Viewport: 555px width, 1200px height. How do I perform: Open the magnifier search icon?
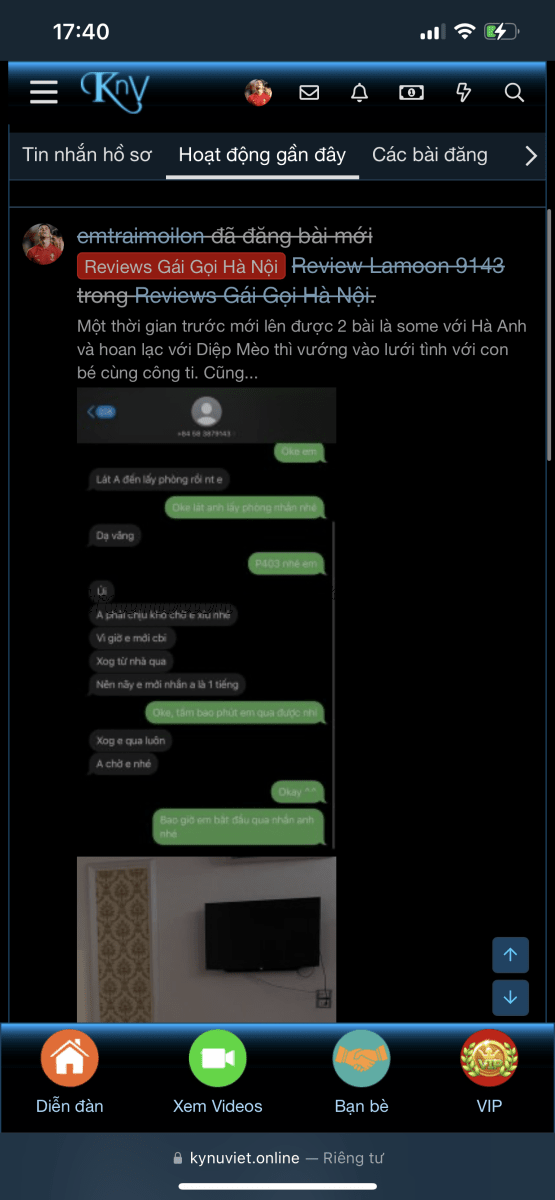(514, 92)
